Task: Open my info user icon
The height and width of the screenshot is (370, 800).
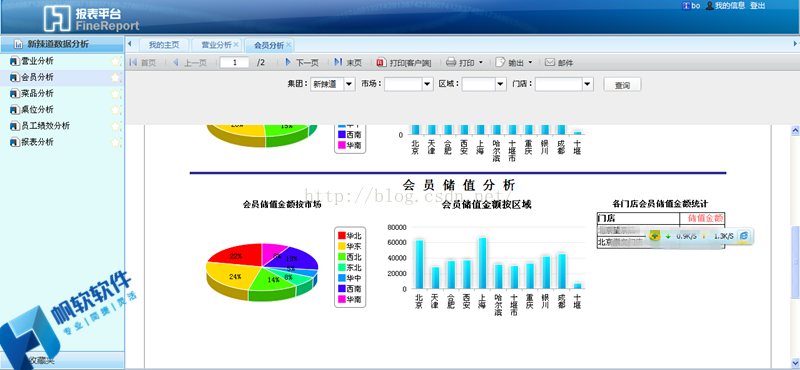Action: (x=709, y=6)
